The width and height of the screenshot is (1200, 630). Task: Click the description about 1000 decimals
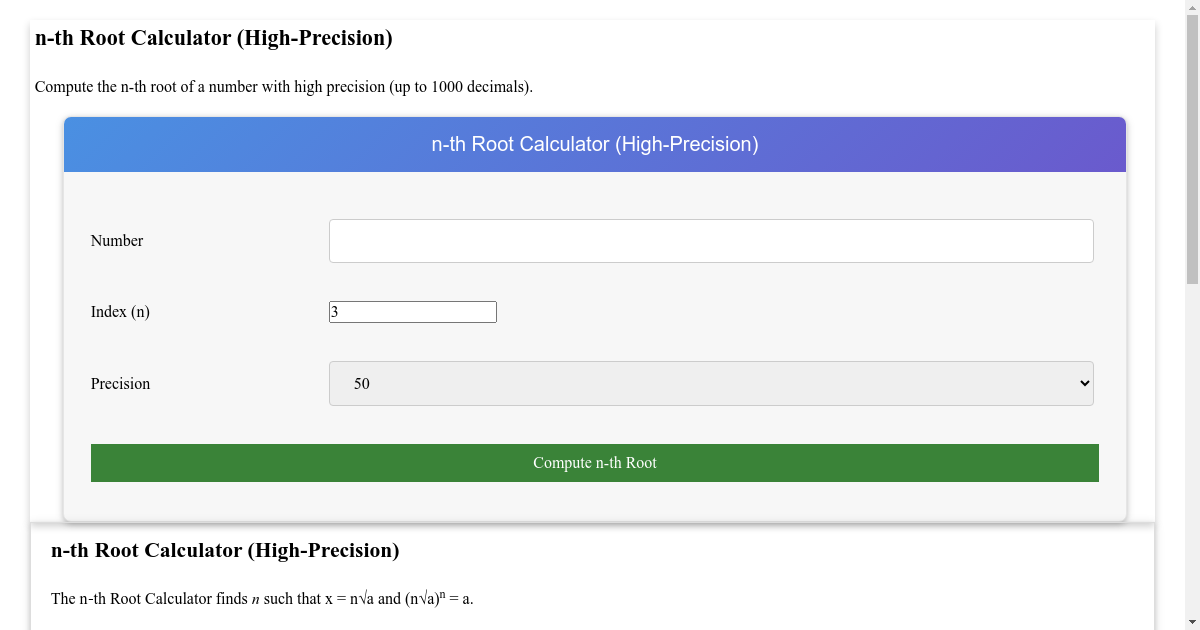[285, 87]
